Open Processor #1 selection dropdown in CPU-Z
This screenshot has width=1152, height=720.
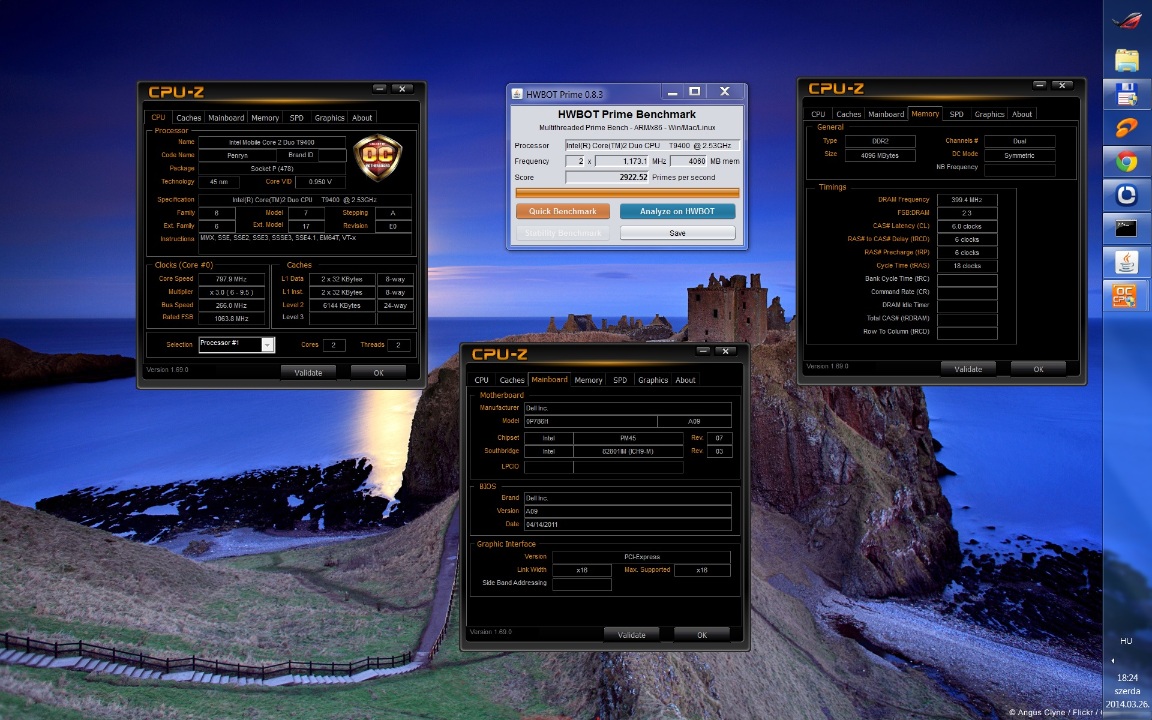pyautogui.click(x=267, y=345)
